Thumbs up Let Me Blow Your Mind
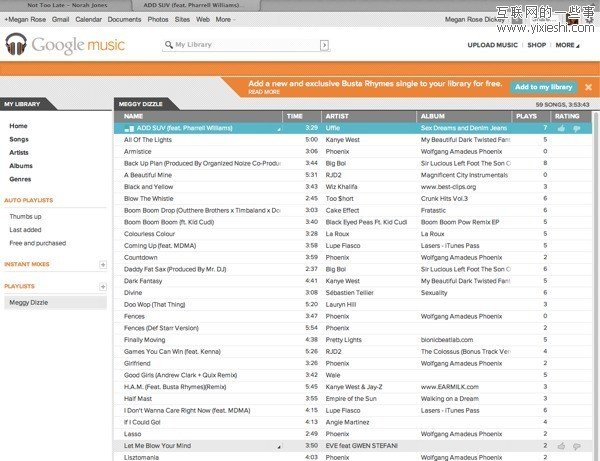 pos(561,445)
